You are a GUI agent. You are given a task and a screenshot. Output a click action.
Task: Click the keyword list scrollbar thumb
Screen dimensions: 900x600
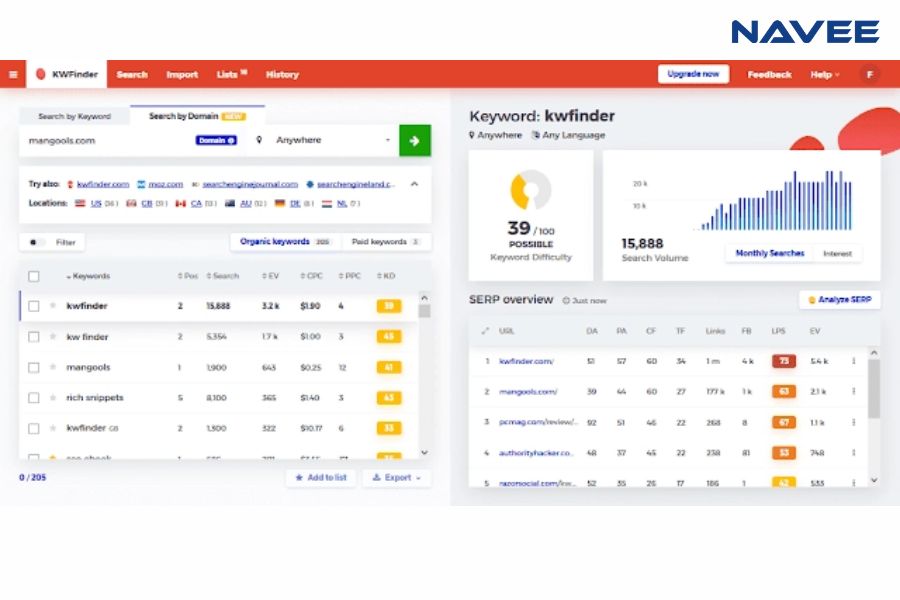pyautogui.click(x=424, y=311)
